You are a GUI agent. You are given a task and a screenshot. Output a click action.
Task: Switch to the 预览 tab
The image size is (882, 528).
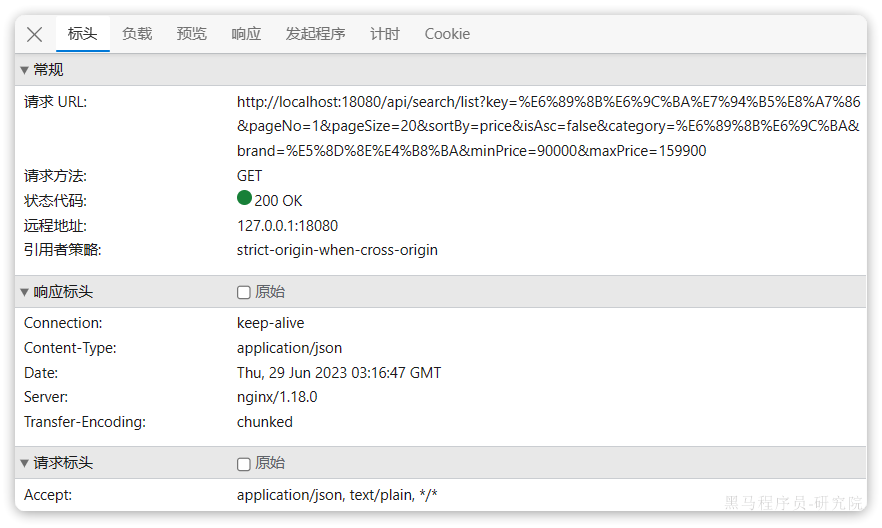(191, 34)
